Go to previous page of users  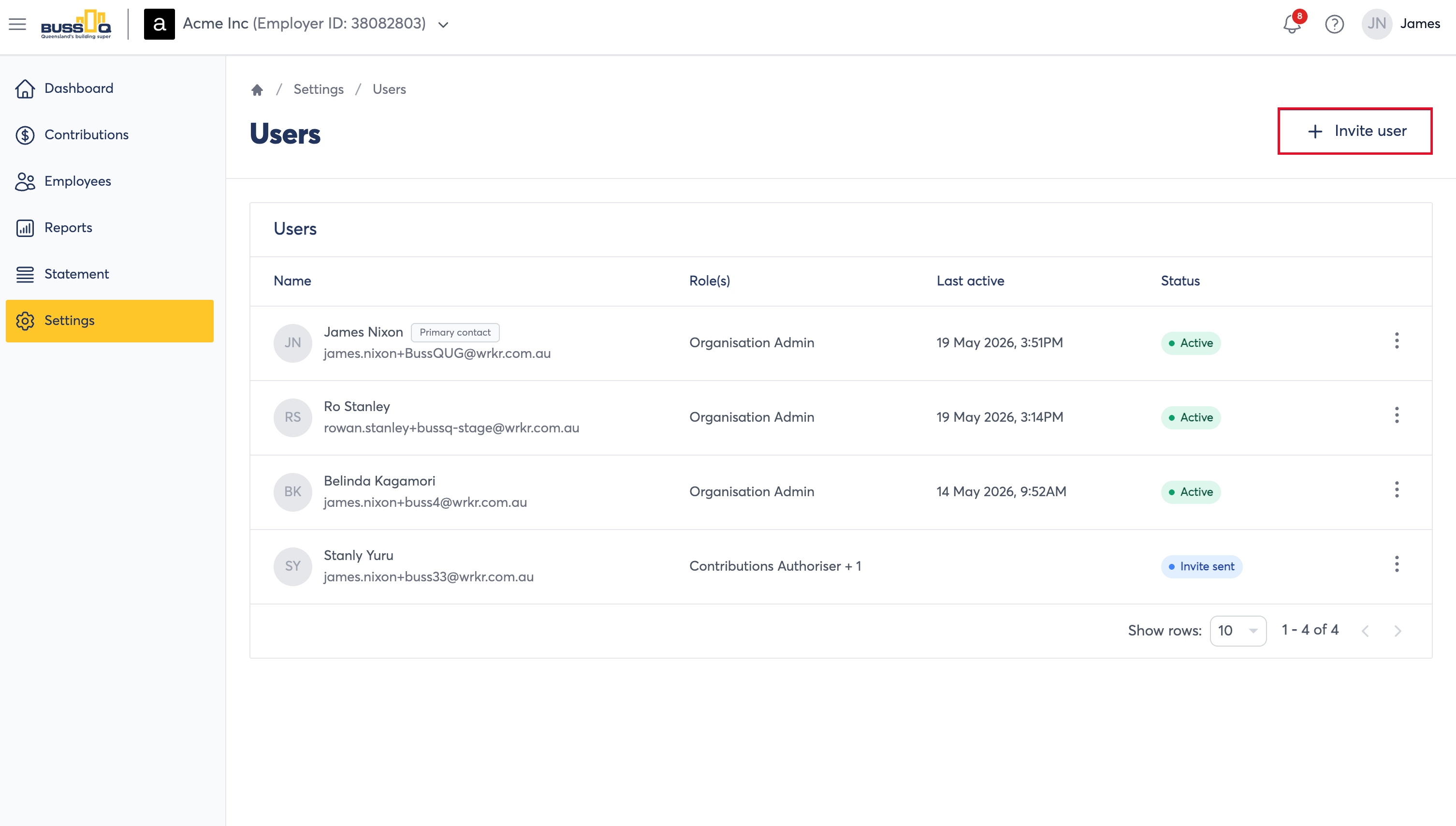[x=1365, y=631]
